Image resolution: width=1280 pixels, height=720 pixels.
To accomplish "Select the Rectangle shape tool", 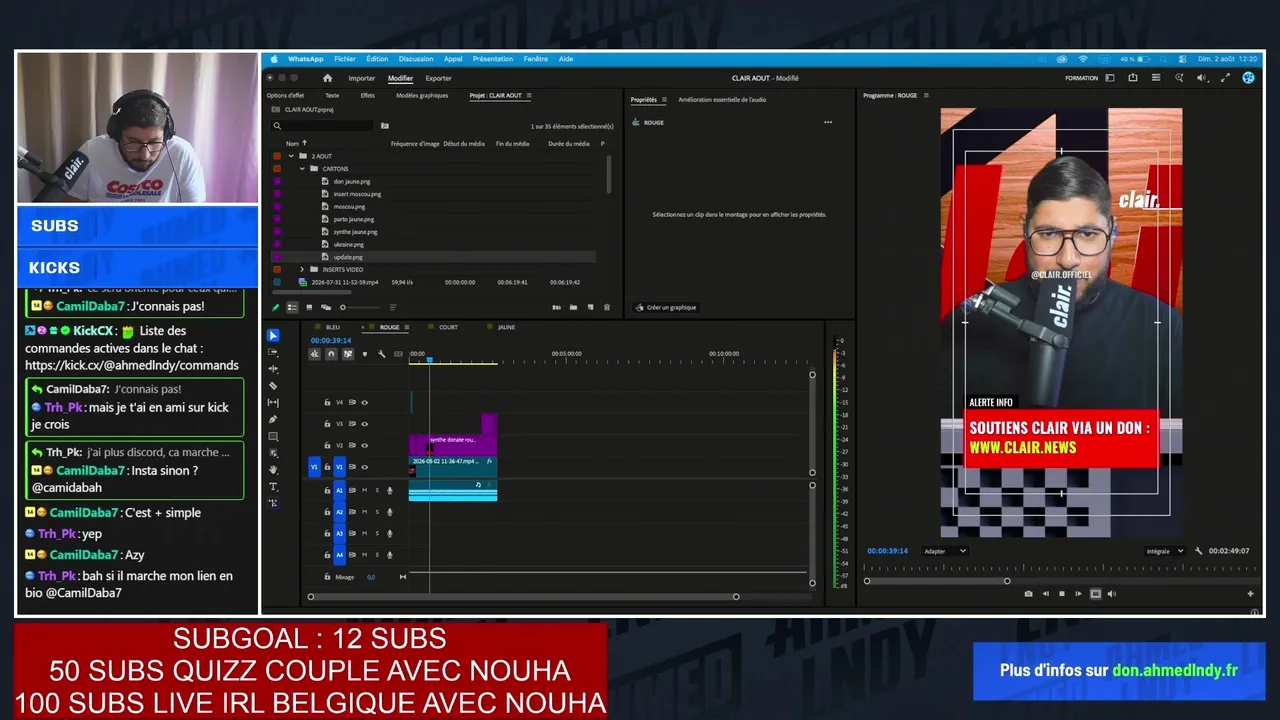I will click(273, 437).
